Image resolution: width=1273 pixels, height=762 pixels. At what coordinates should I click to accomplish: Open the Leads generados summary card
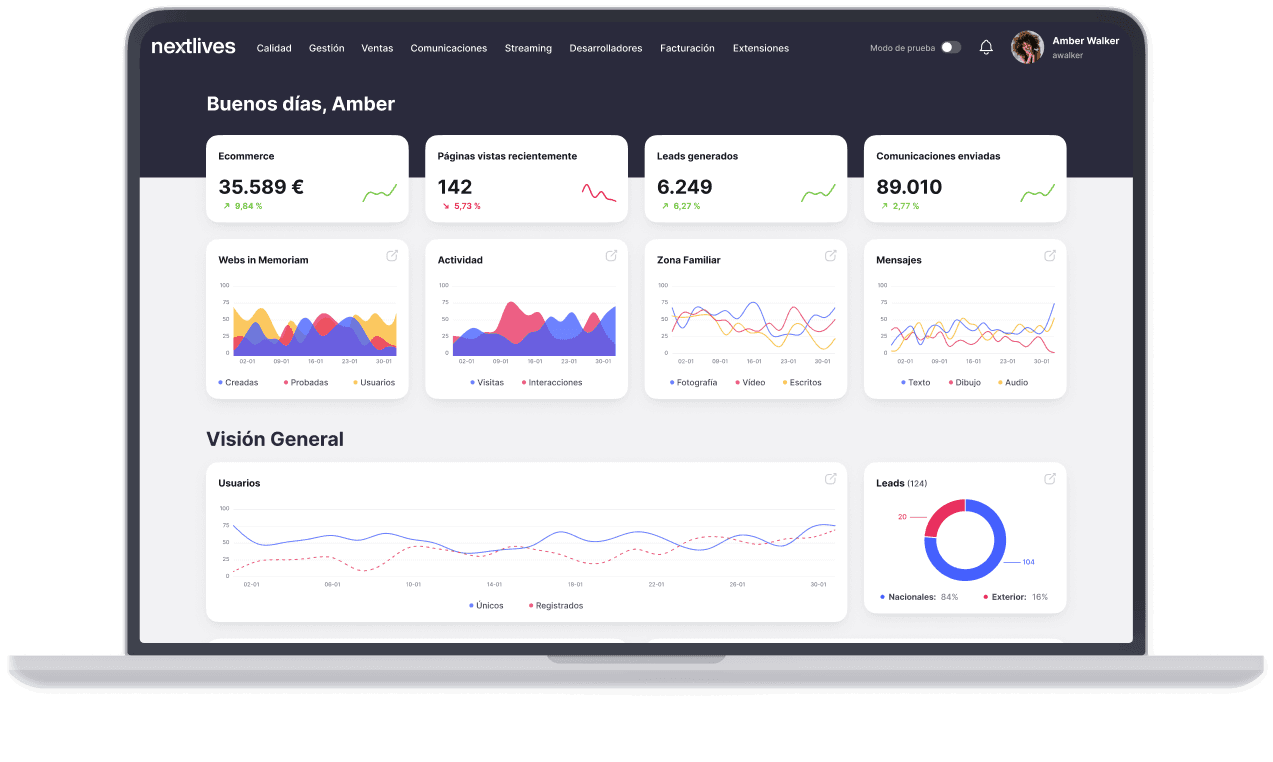[x=745, y=179]
